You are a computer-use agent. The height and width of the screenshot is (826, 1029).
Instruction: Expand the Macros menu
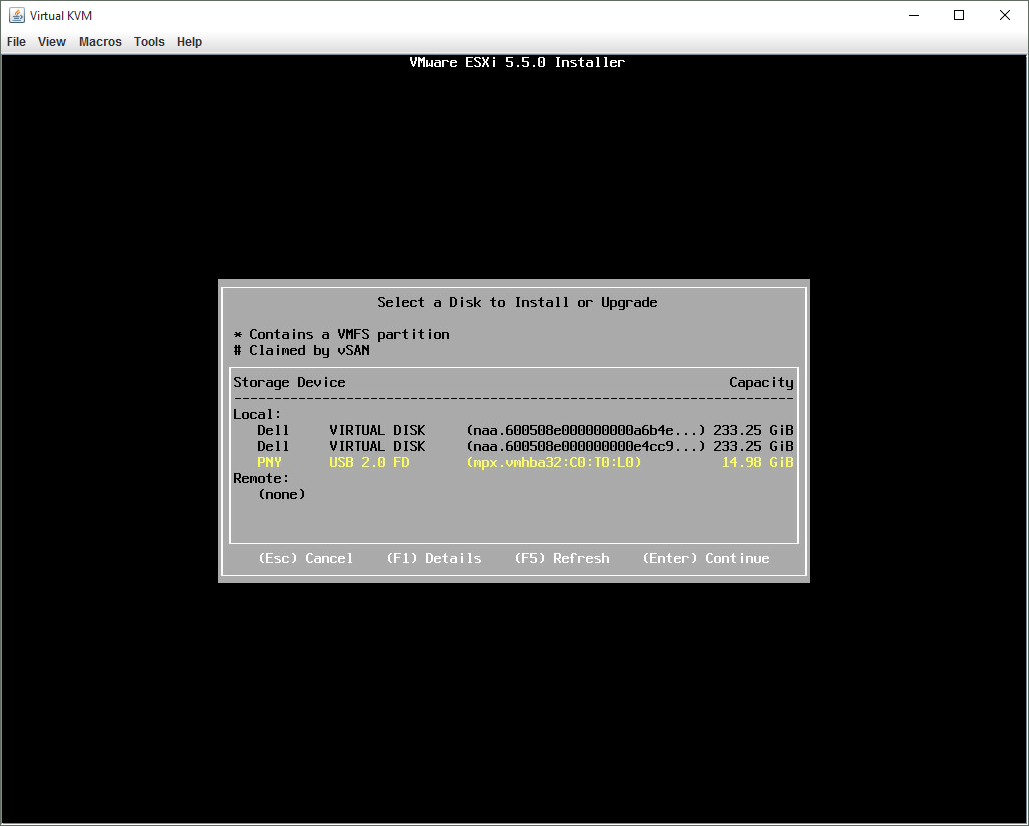coord(100,42)
